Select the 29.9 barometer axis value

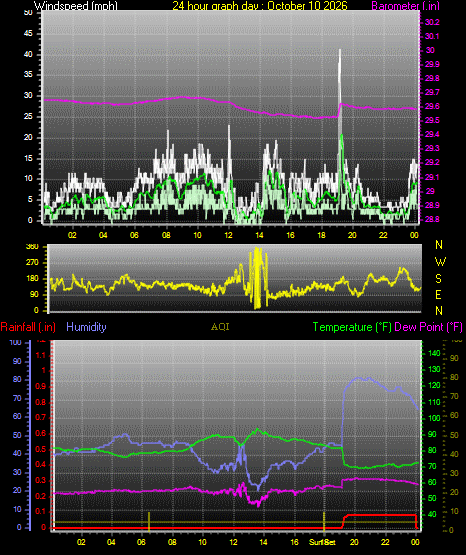pos(432,64)
